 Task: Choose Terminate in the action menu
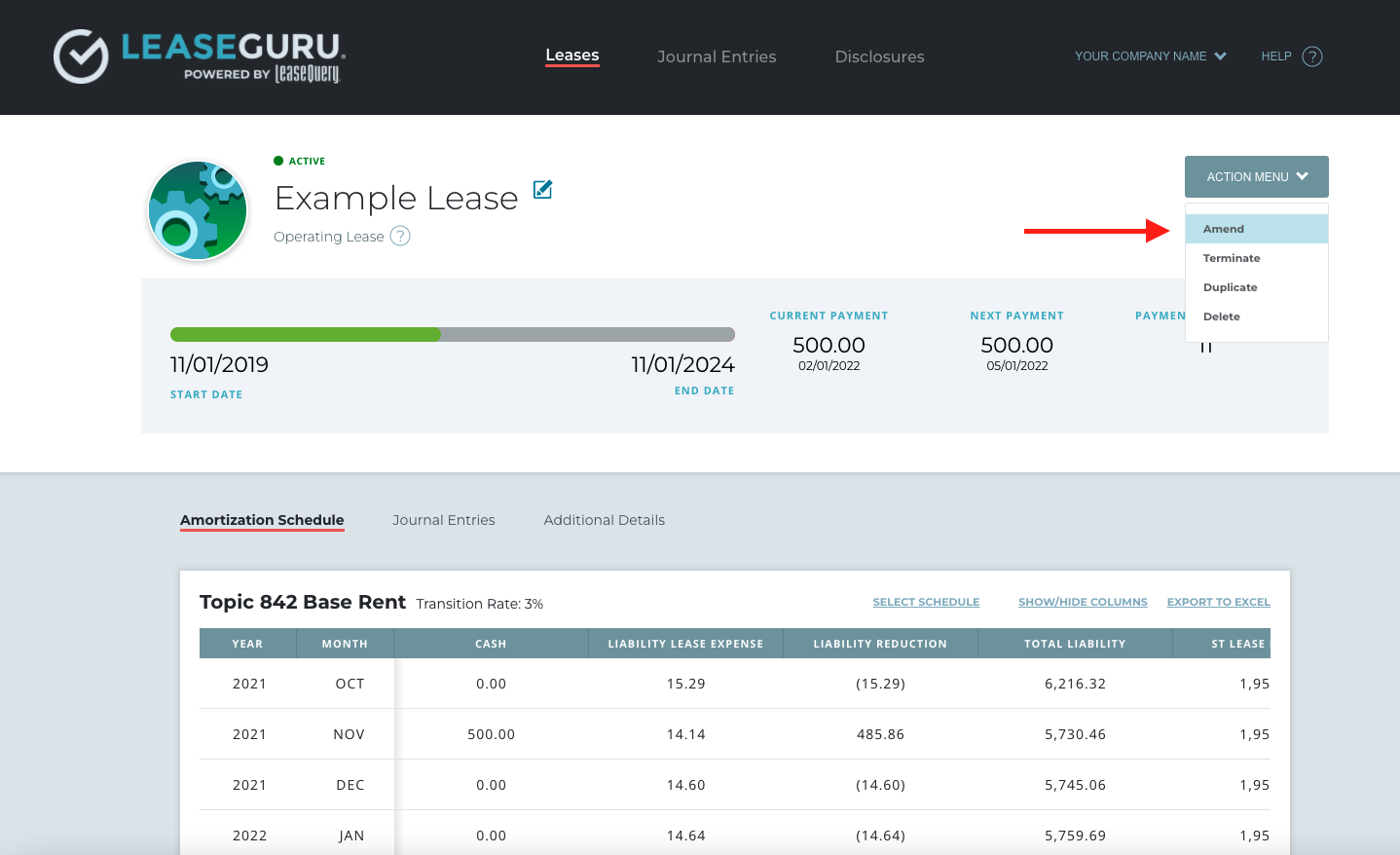click(1232, 258)
